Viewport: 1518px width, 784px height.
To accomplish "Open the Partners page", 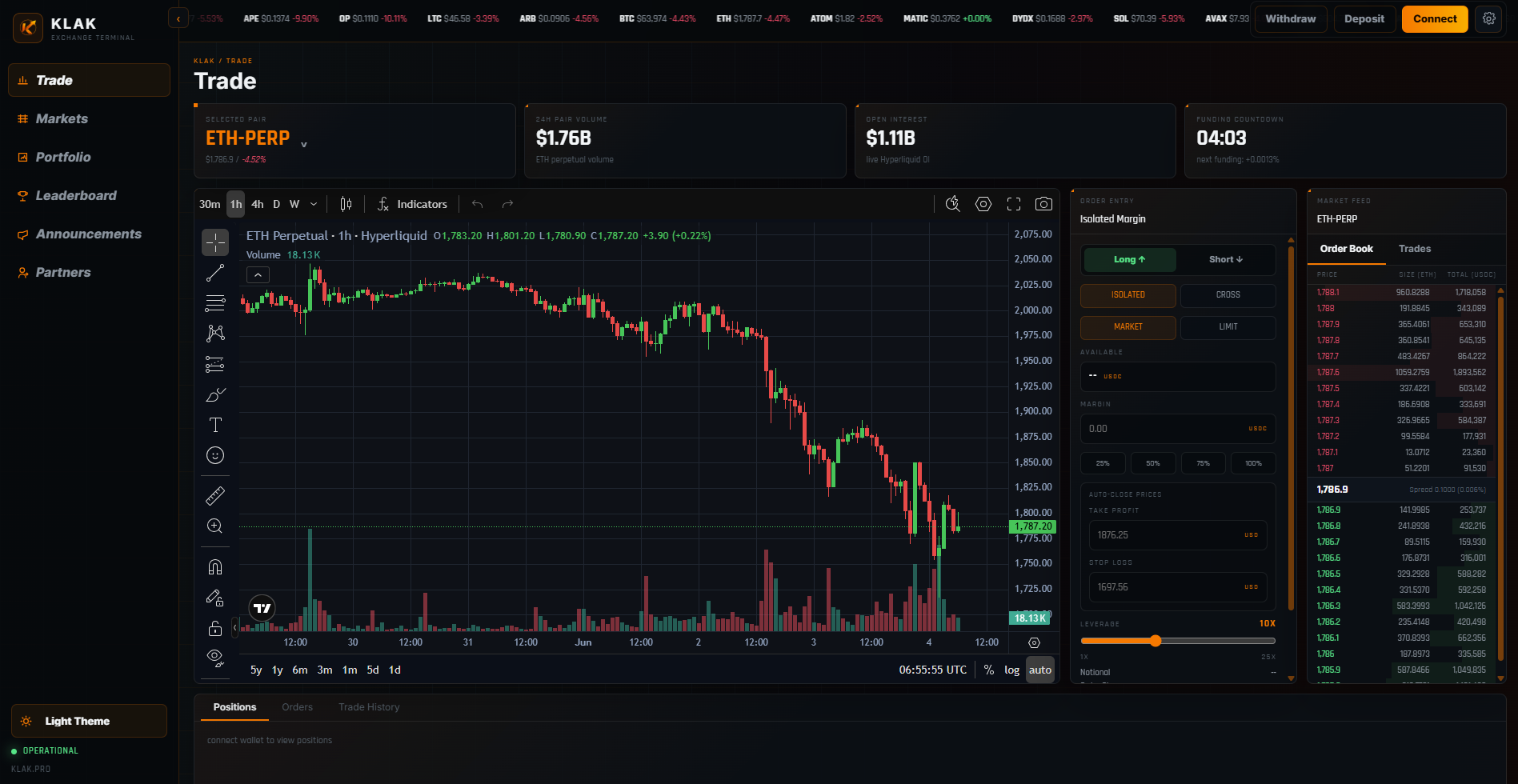I will point(89,272).
